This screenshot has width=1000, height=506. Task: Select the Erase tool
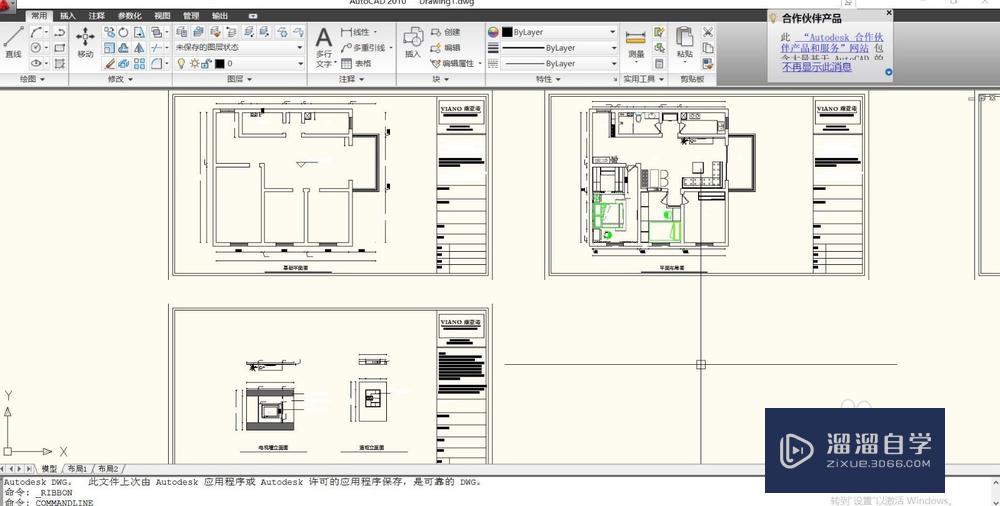[x=110, y=64]
